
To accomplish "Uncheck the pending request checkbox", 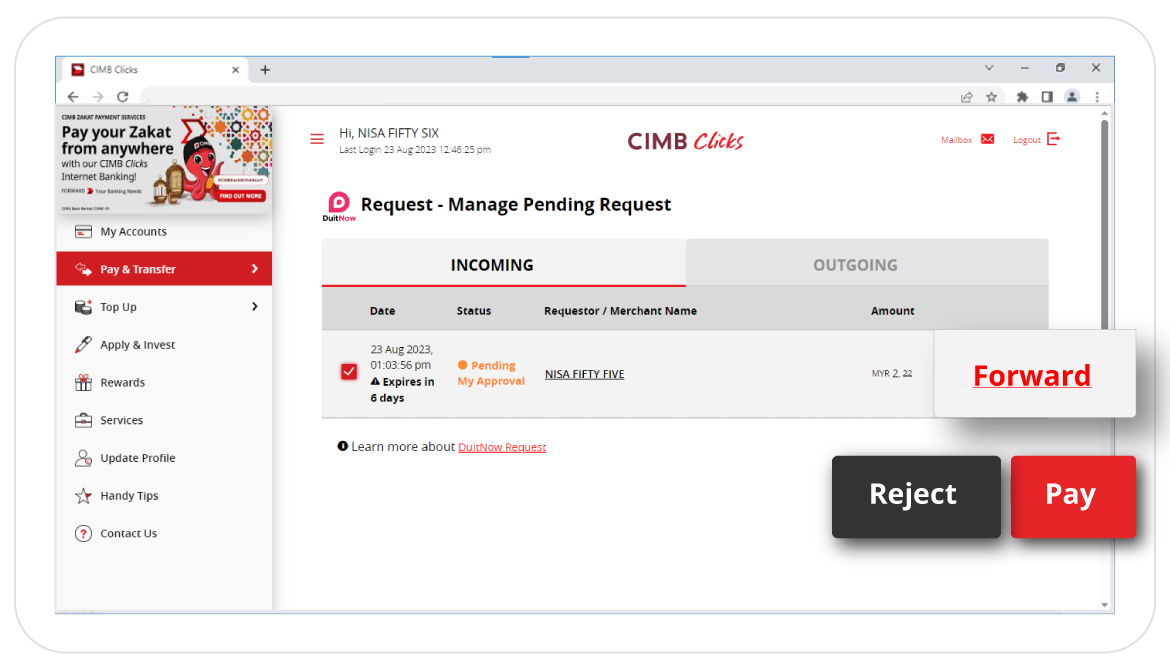I will [x=349, y=372].
